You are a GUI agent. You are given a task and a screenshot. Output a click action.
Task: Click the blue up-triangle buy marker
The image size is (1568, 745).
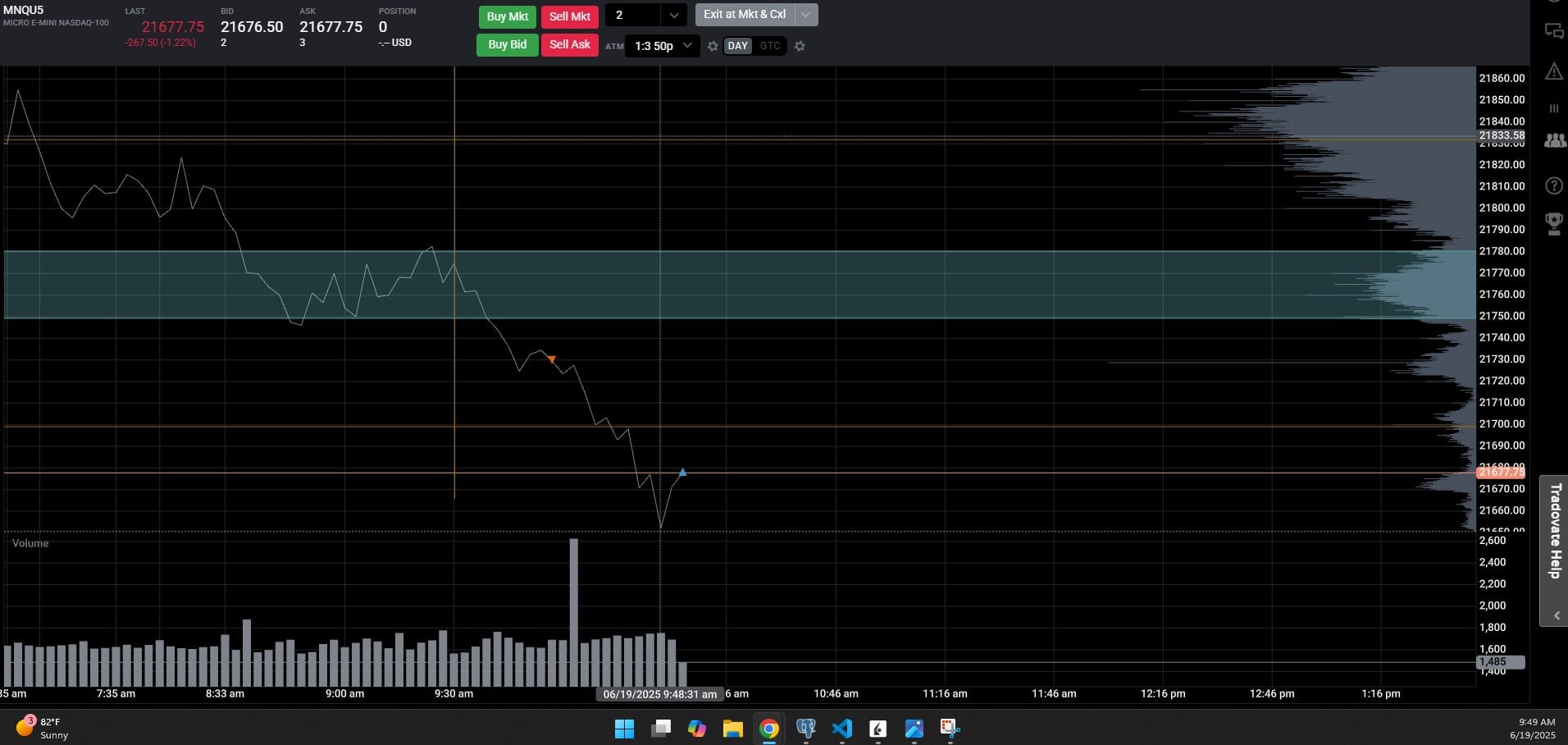[682, 473]
